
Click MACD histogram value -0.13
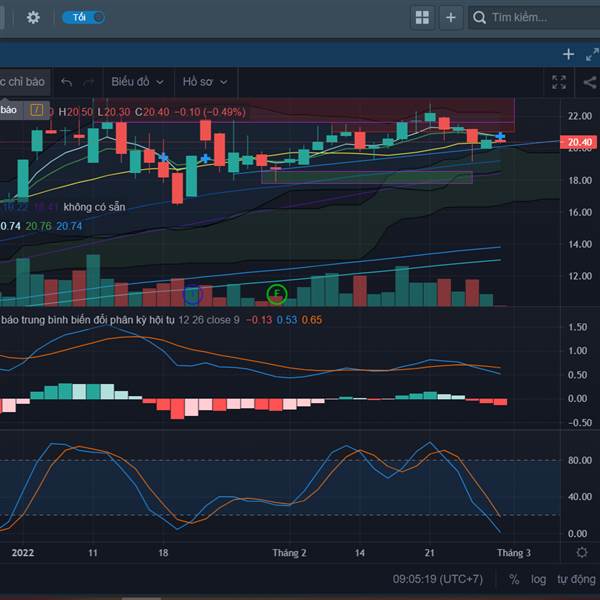259,320
